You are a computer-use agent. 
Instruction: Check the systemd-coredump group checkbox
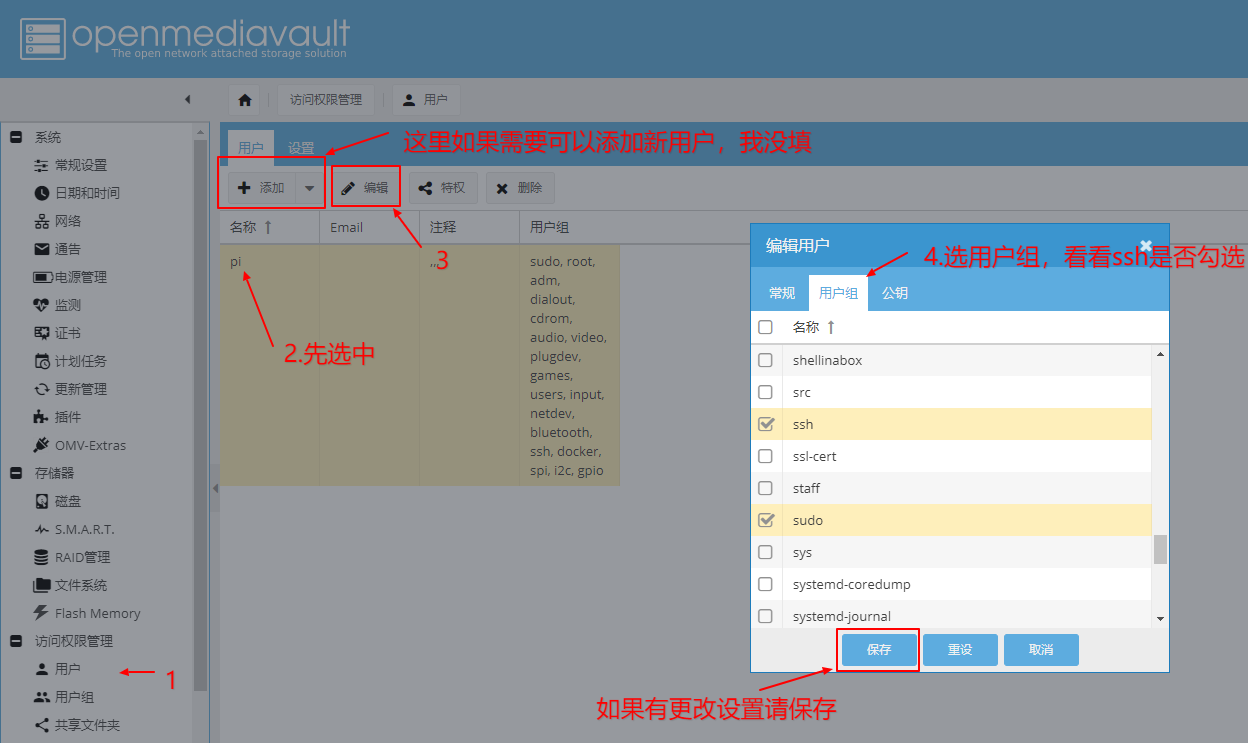(x=765, y=584)
